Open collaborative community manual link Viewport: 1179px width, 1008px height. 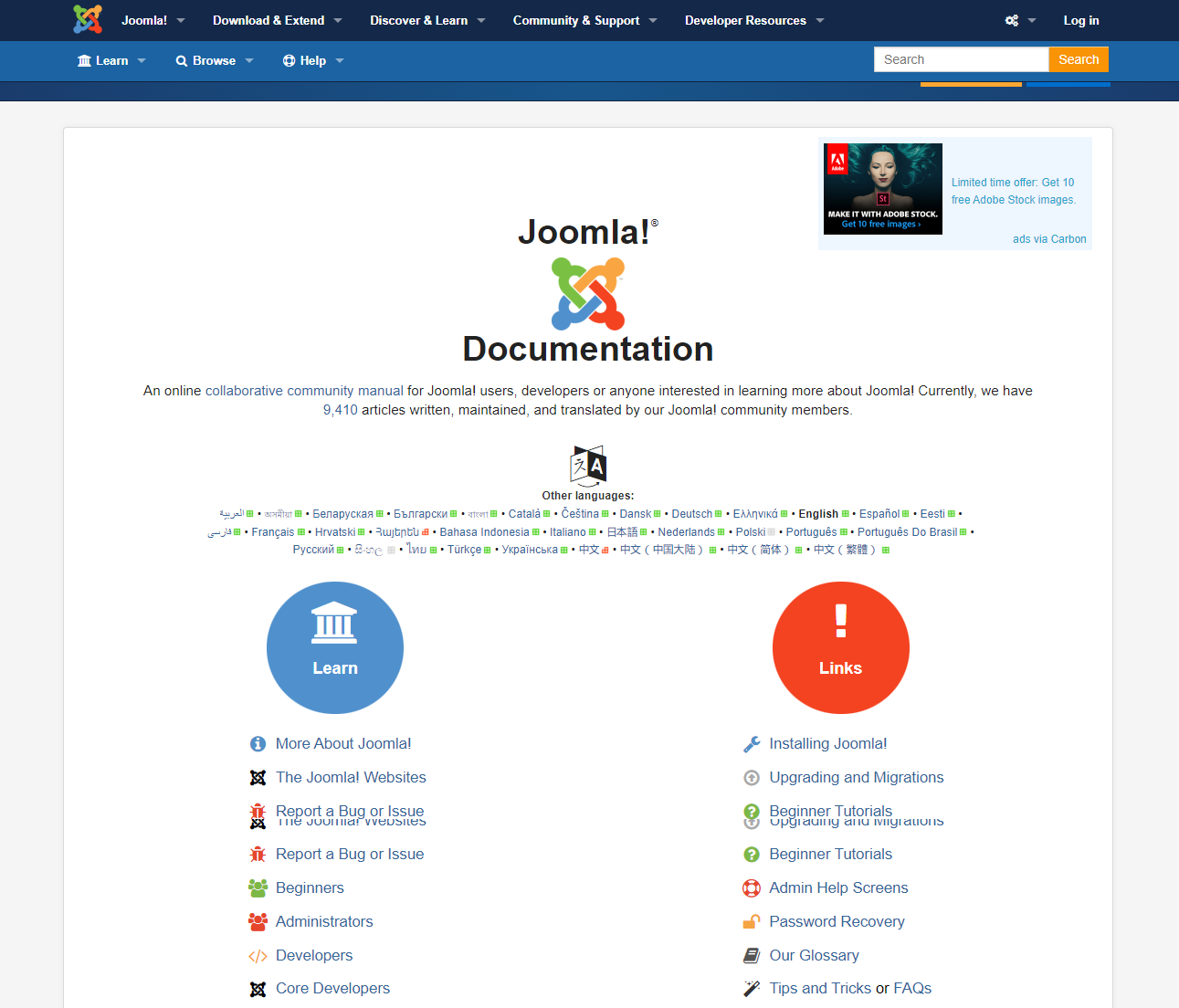(x=304, y=391)
